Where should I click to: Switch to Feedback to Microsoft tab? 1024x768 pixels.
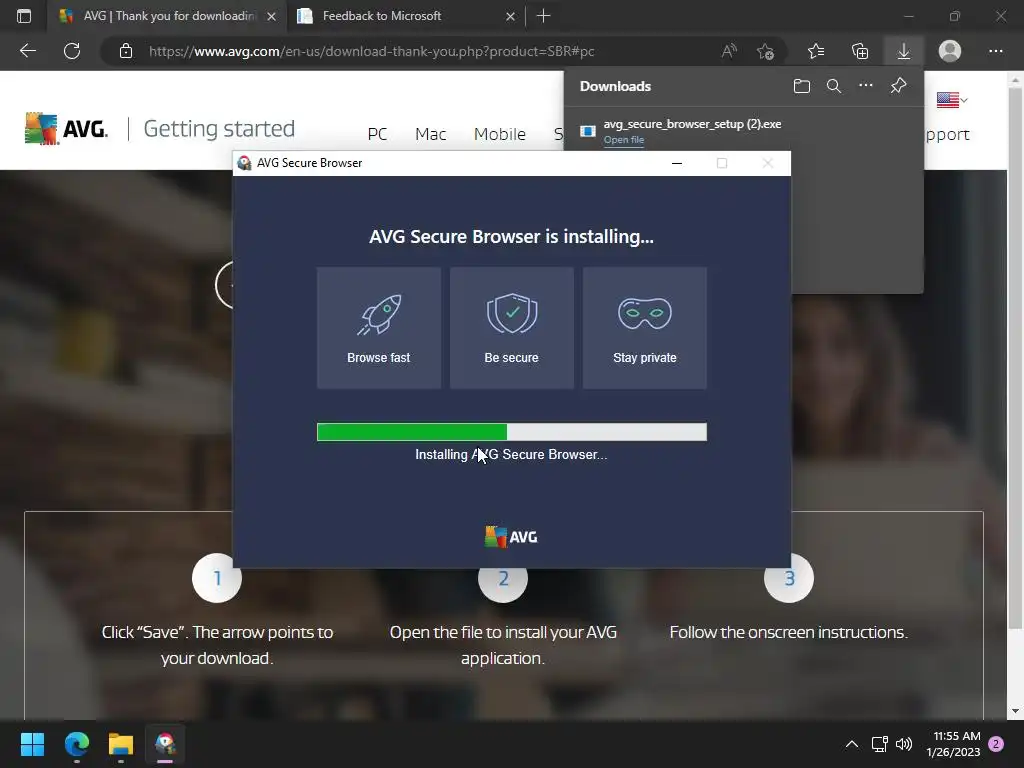pyautogui.click(x=405, y=16)
